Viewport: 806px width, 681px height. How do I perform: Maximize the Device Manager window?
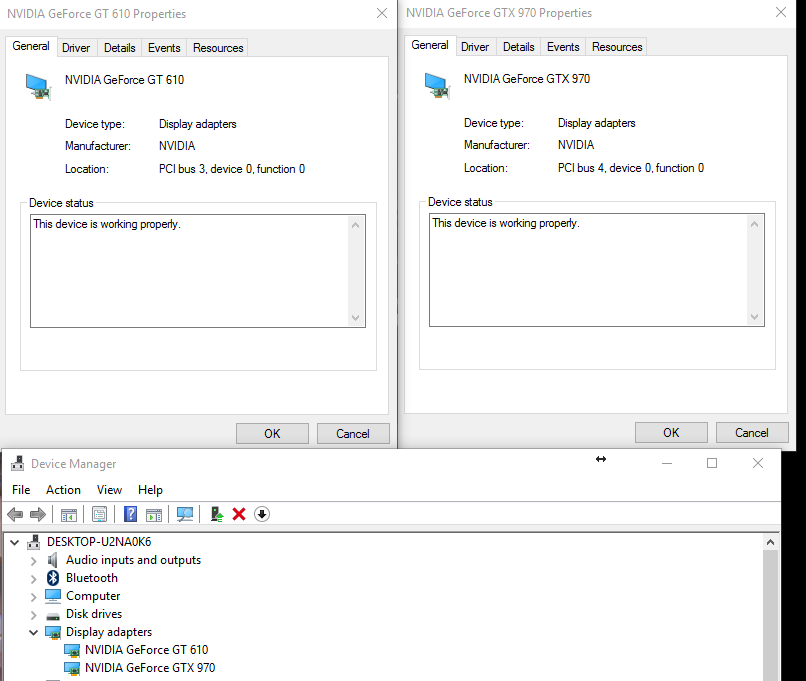[712, 463]
